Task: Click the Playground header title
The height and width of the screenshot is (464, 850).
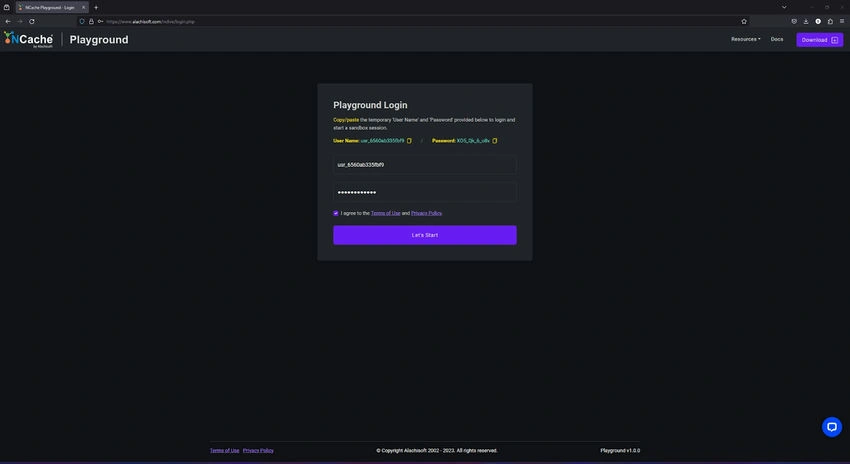Action: (x=99, y=40)
